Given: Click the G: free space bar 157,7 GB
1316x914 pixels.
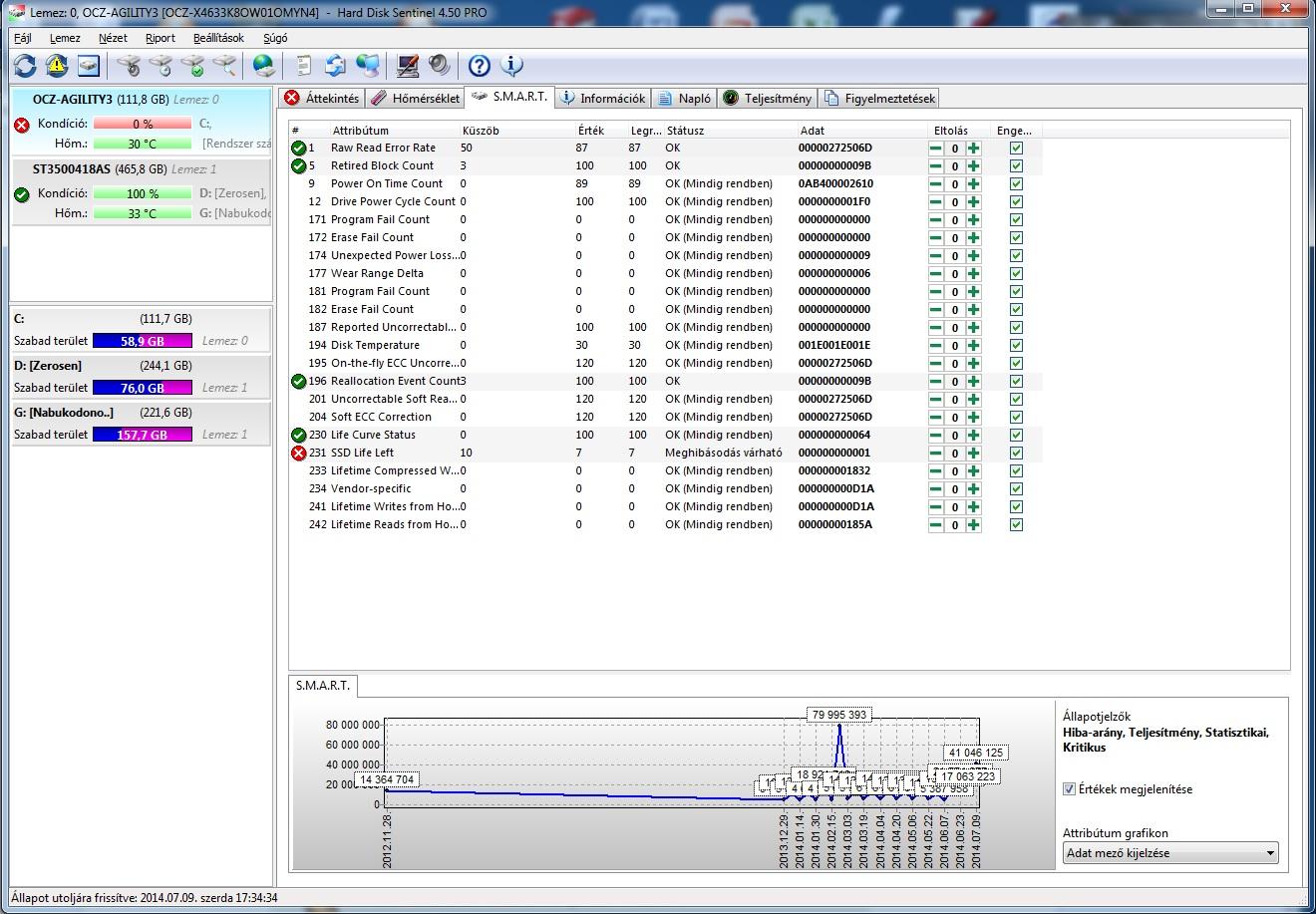Looking at the screenshot, I should click(143, 435).
